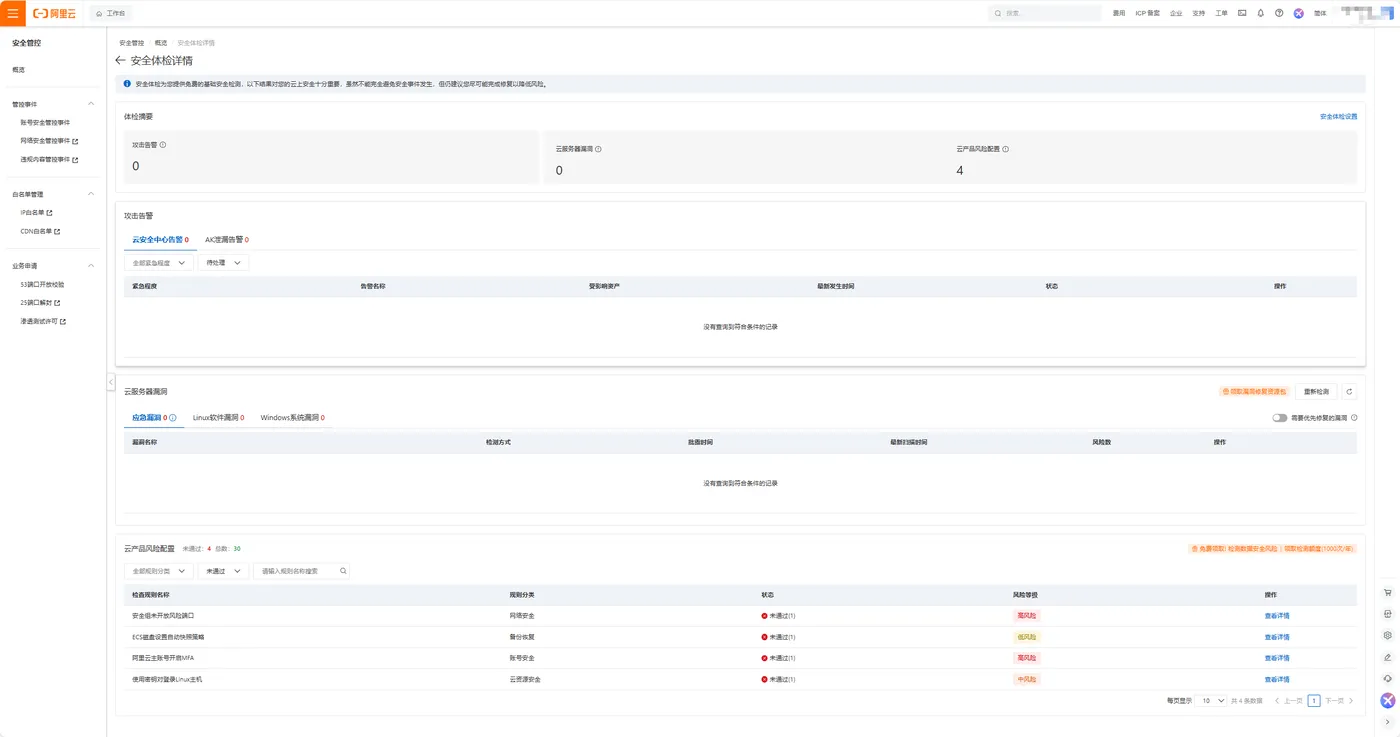Open the AI assistant icon in top bar

pyautogui.click(x=1298, y=13)
